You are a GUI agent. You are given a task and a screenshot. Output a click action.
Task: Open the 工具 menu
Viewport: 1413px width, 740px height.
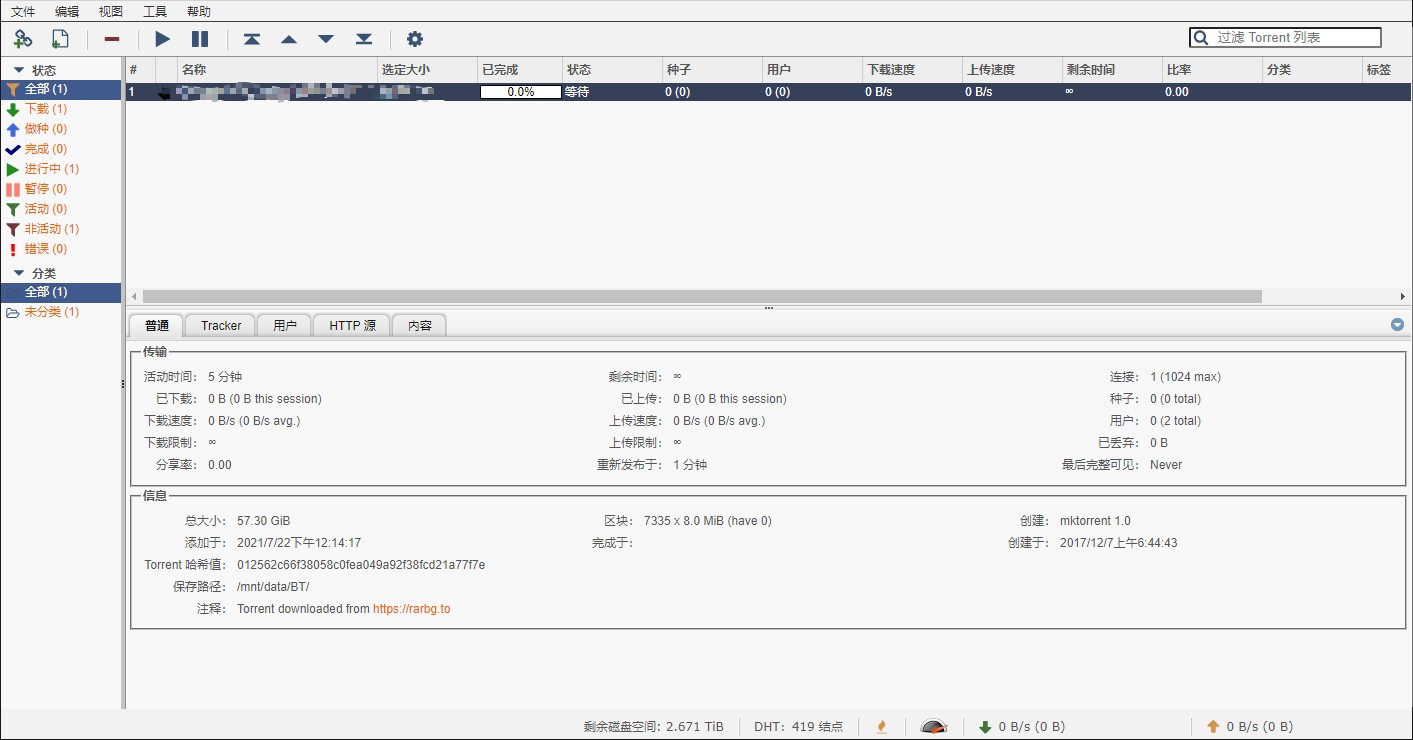pos(155,12)
